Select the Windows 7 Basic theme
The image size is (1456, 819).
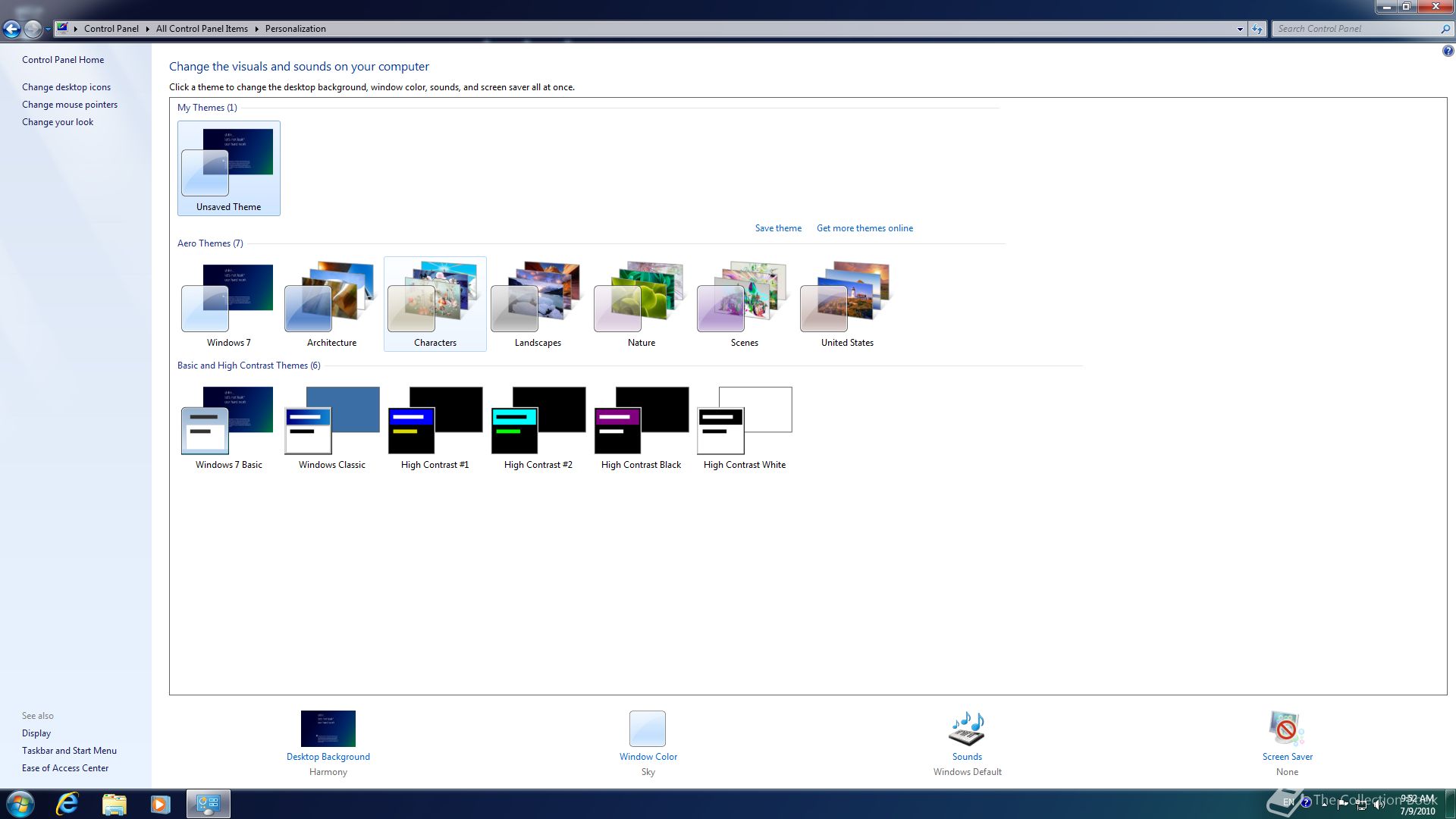coord(228,427)
